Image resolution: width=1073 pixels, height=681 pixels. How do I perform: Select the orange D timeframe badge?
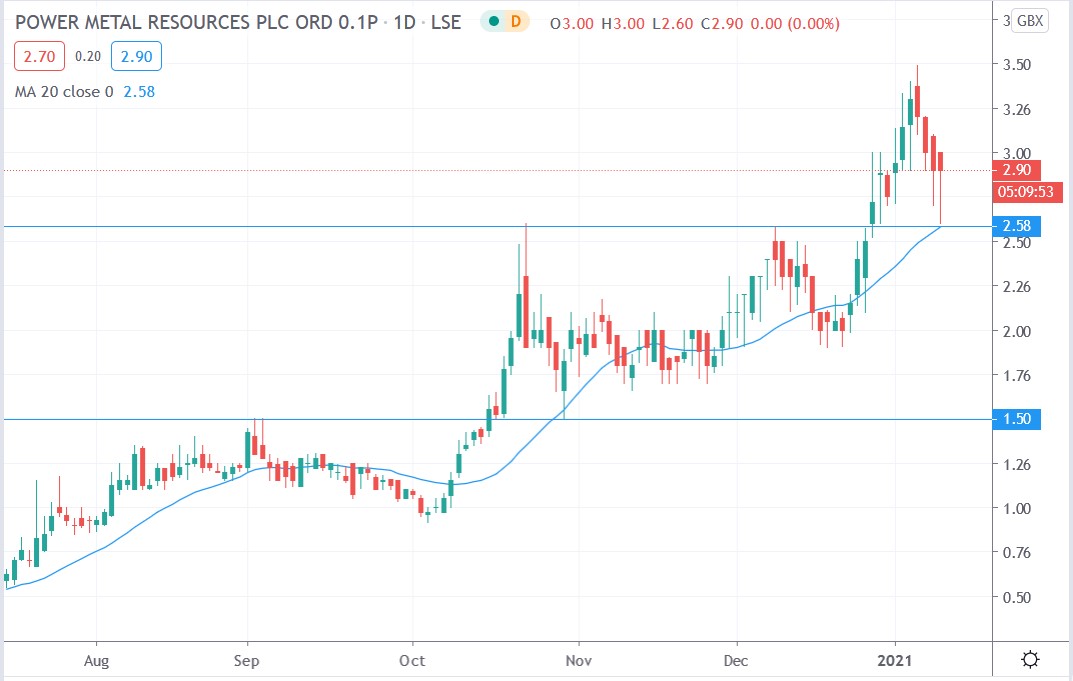(x=518, y=20)
